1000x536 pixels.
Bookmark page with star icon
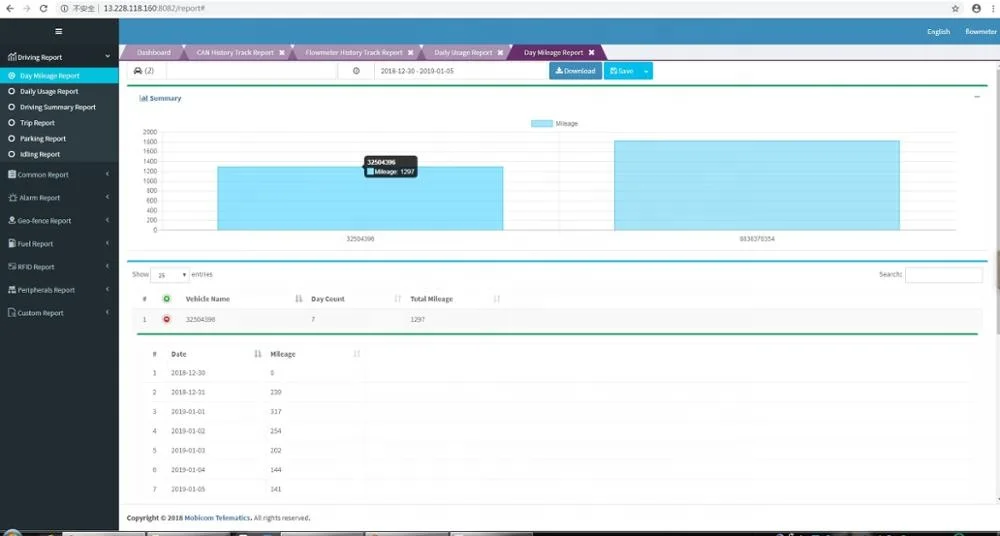[955, 8]
